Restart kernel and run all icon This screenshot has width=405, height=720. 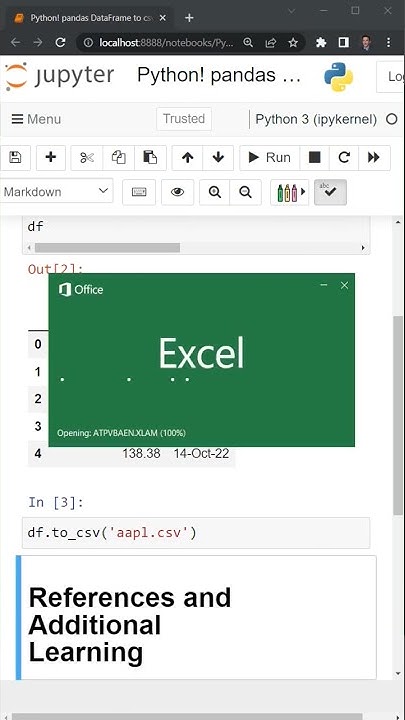pyautogui.click(x=374, y=158)
